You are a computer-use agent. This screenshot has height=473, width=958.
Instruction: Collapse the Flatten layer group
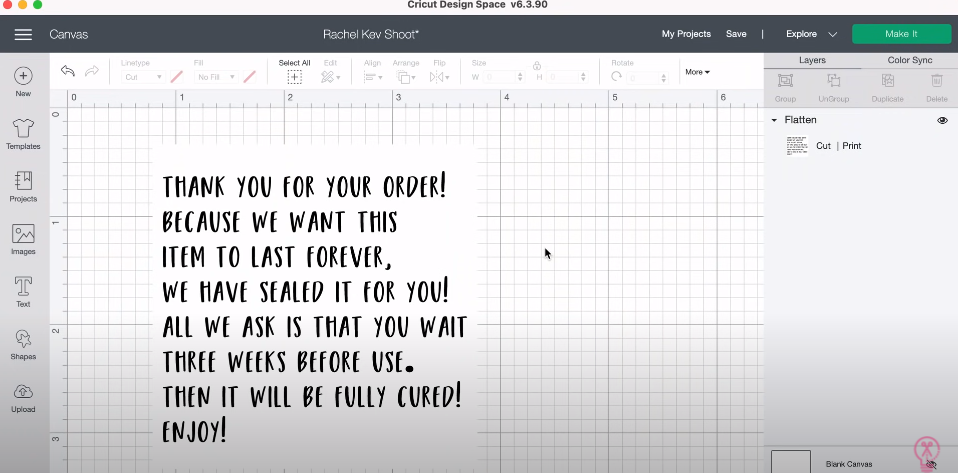click(x=774, y=120)
